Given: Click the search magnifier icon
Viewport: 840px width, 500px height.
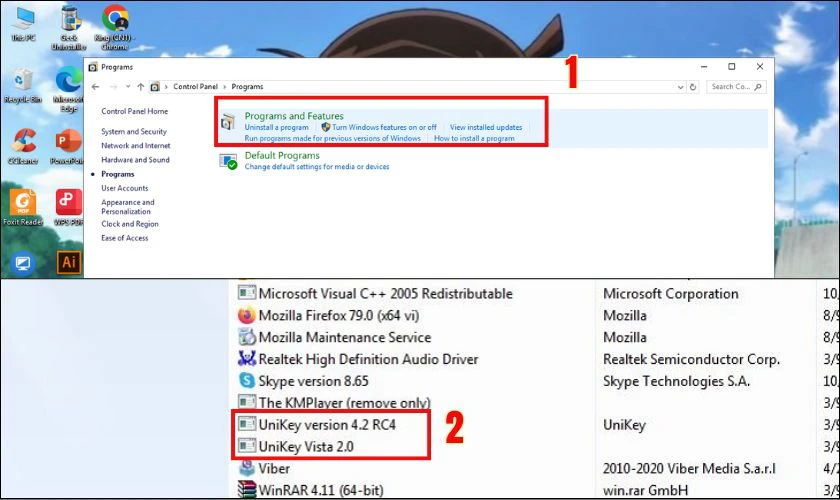Looking at the screenshot, I should (x=758, y=87).
